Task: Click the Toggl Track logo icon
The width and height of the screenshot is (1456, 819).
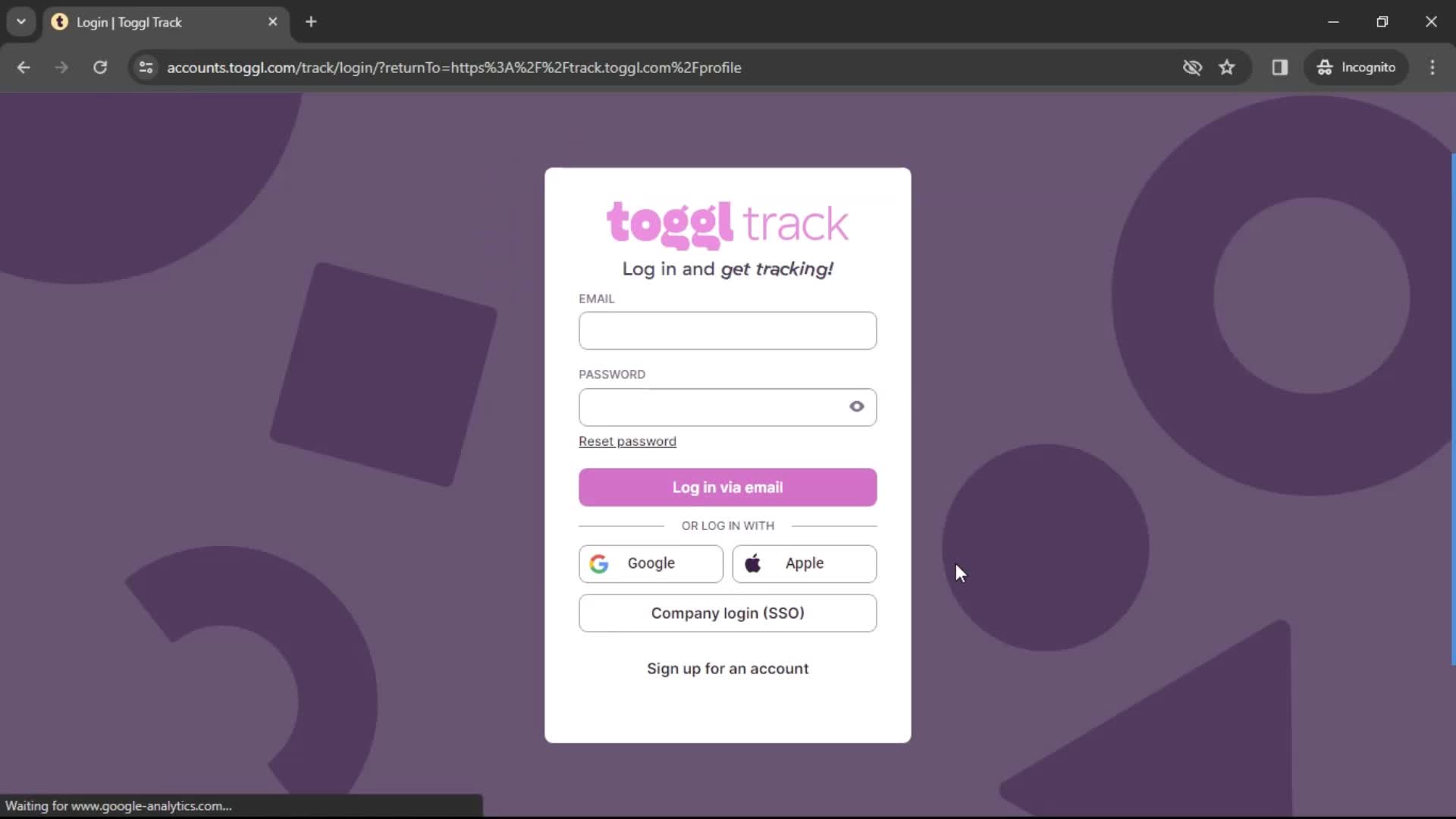Action: tap(728, 222)
